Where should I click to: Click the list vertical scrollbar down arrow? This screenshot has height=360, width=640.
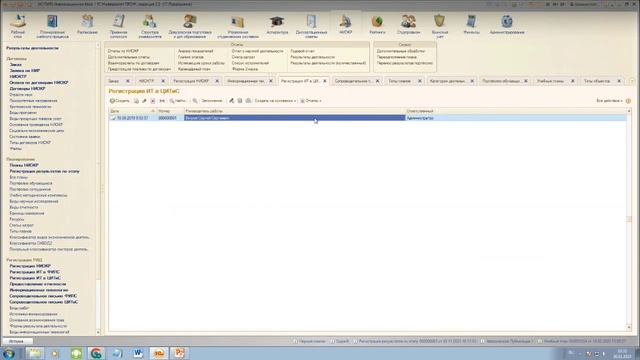[x=629, y=328]
